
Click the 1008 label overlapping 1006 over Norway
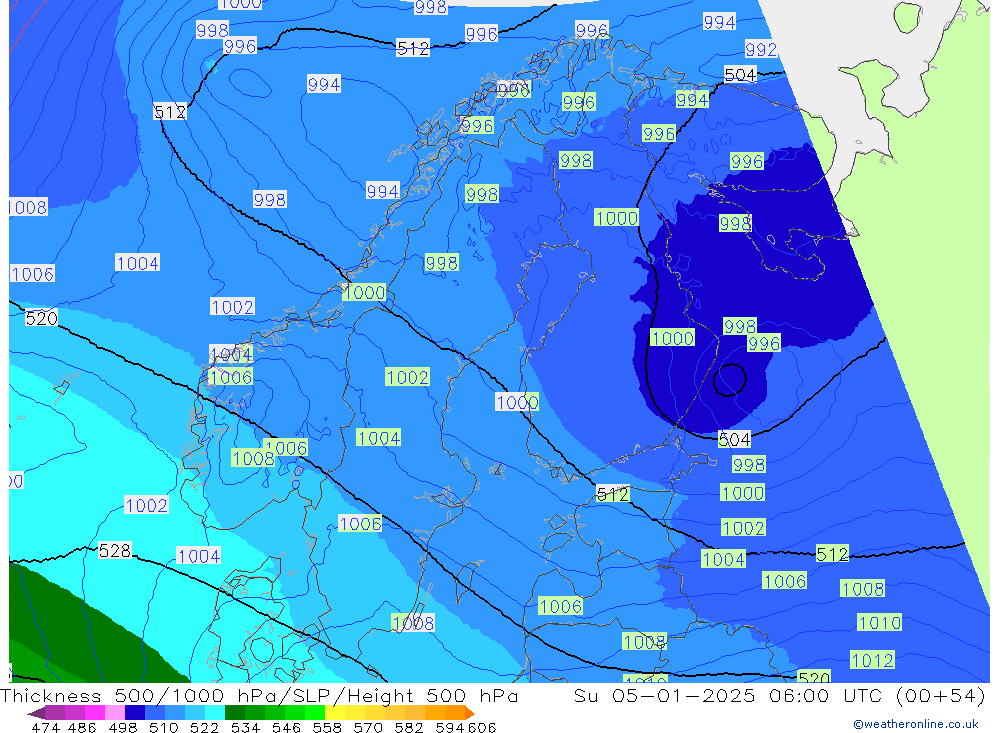253,459
